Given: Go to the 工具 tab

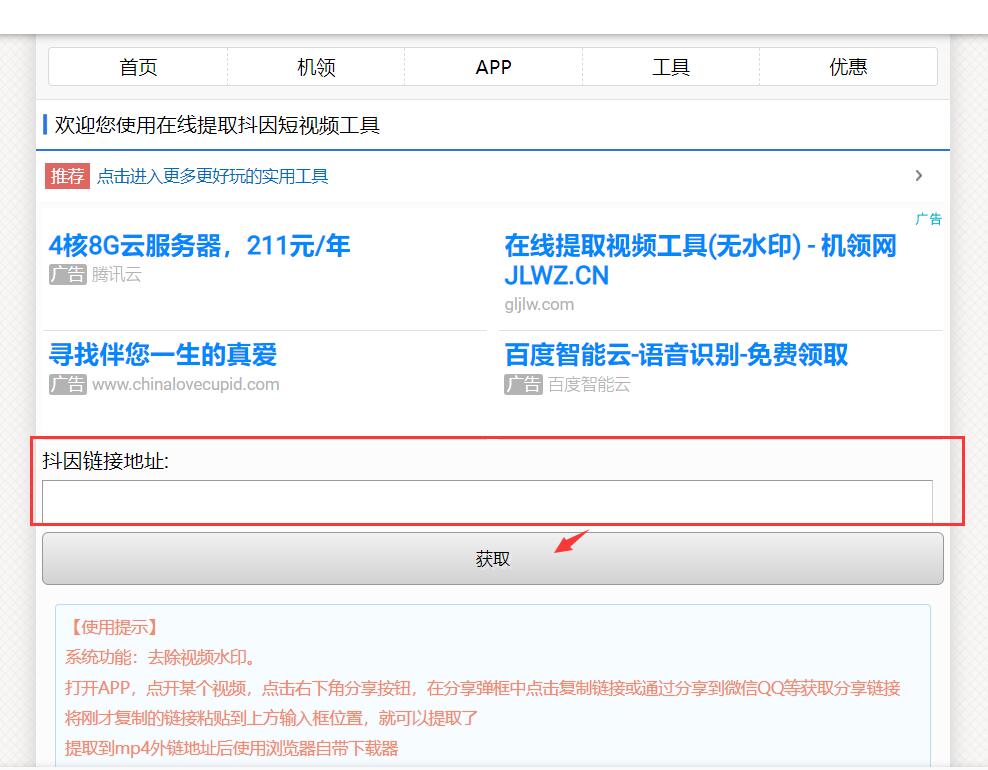Looking at the screenshot, I should (x=671, y=67).
